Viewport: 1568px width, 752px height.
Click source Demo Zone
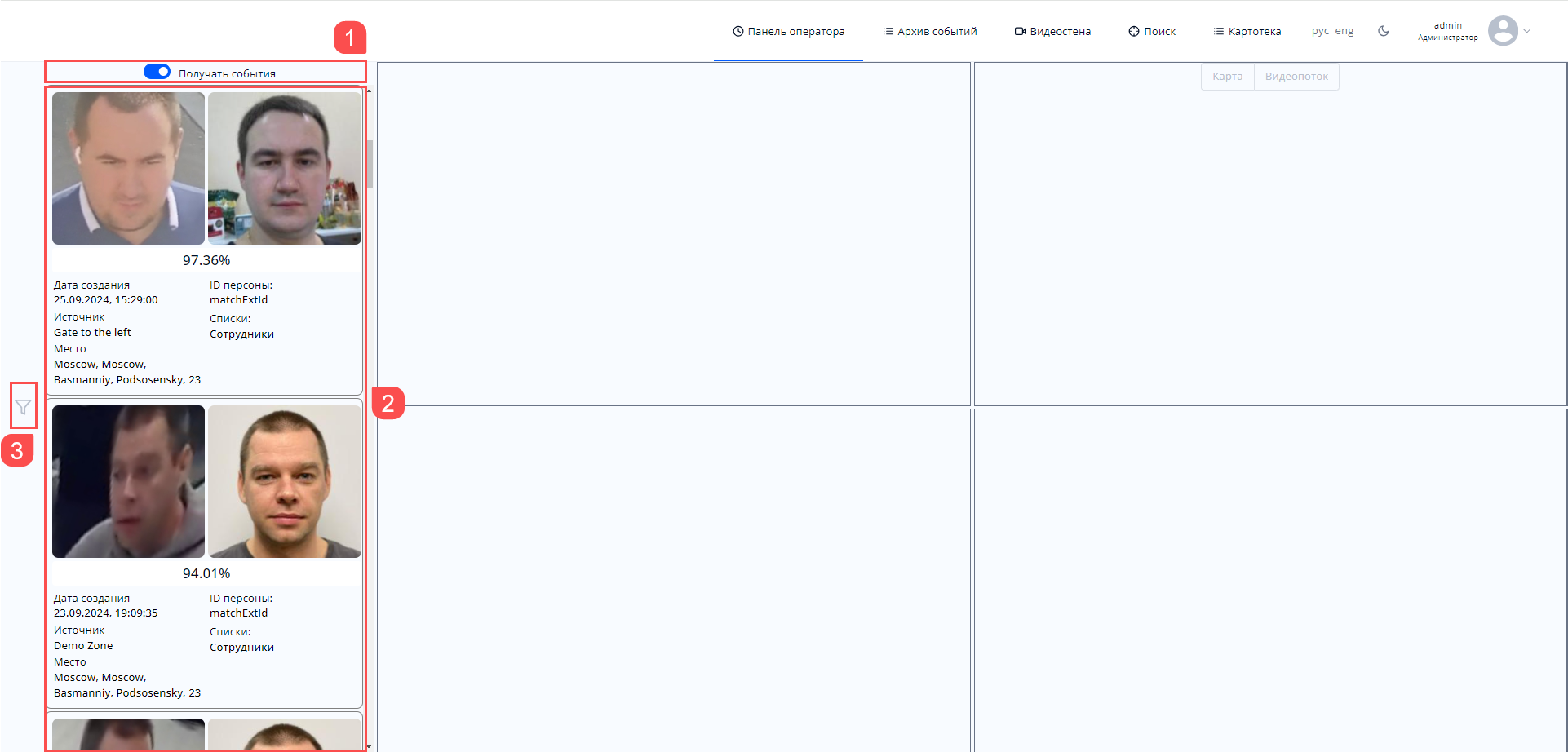point(83,646)
